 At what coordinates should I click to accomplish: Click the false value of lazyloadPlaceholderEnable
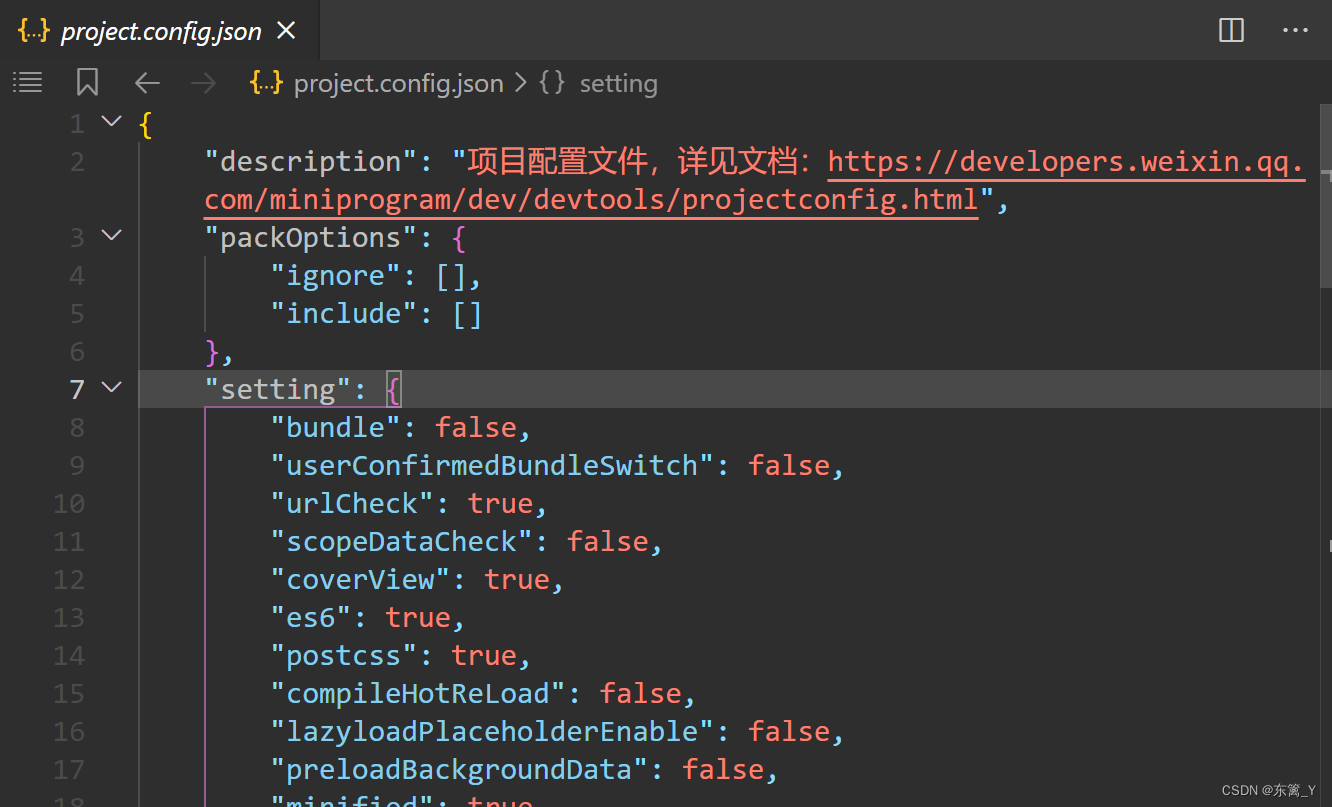click(790, 731)
